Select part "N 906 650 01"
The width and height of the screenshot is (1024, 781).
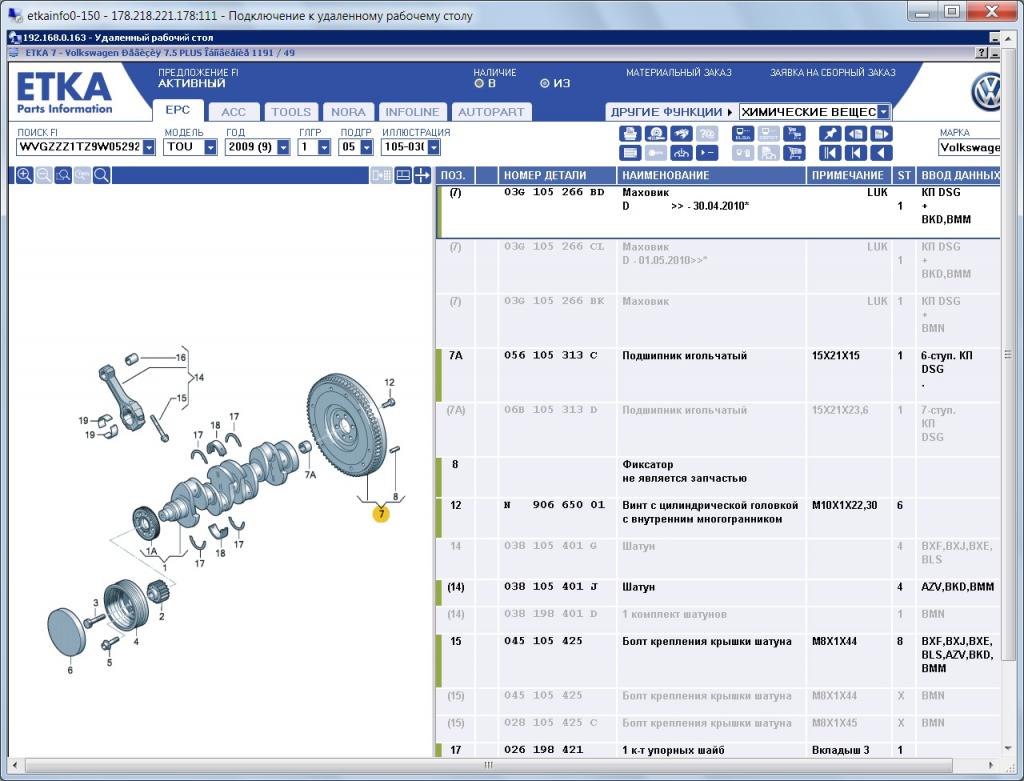pyautogui.click(x=554, y=505)
